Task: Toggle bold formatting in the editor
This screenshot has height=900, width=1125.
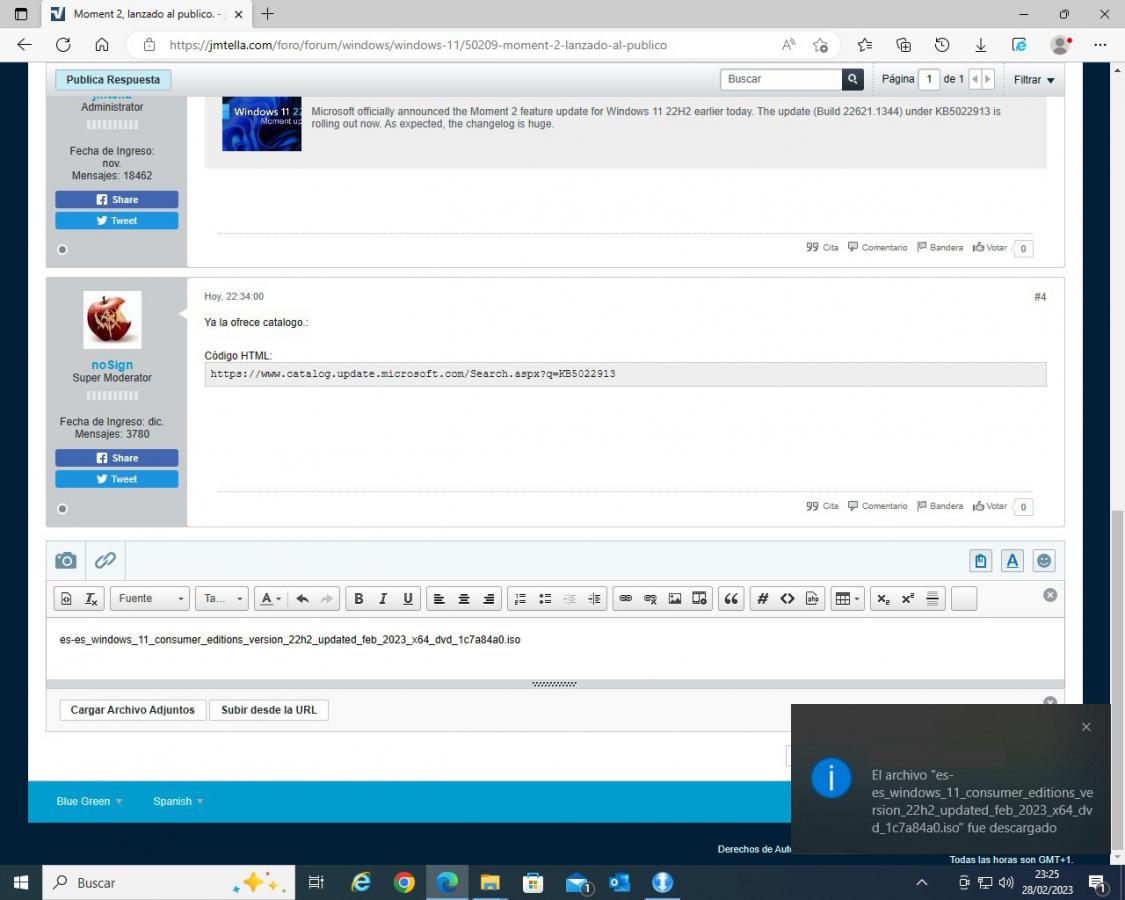Action: (359, 599)
